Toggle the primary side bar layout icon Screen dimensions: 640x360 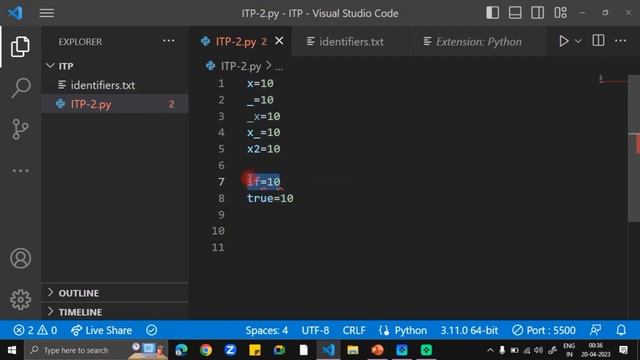pyautogui.click(x=493, y=13)
